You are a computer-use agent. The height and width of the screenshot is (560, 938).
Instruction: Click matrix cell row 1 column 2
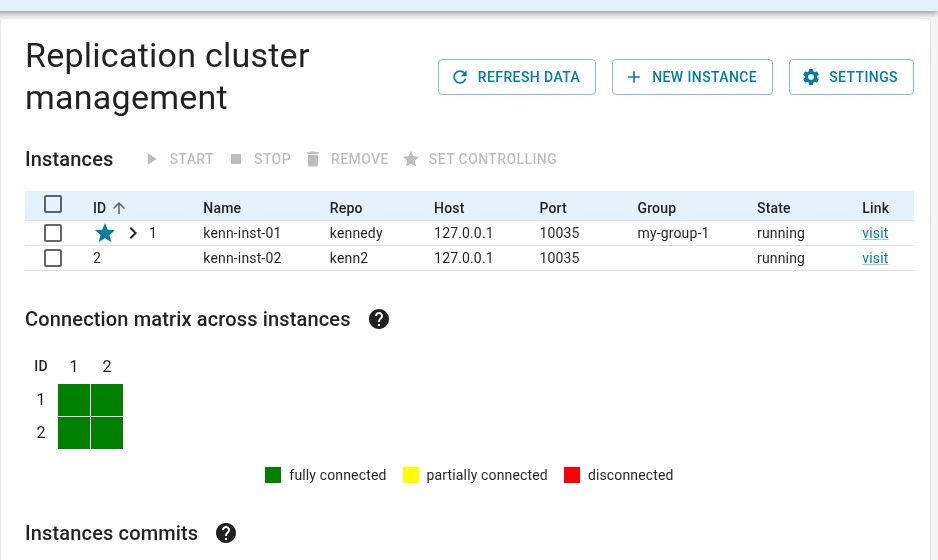tap(107, 400)
